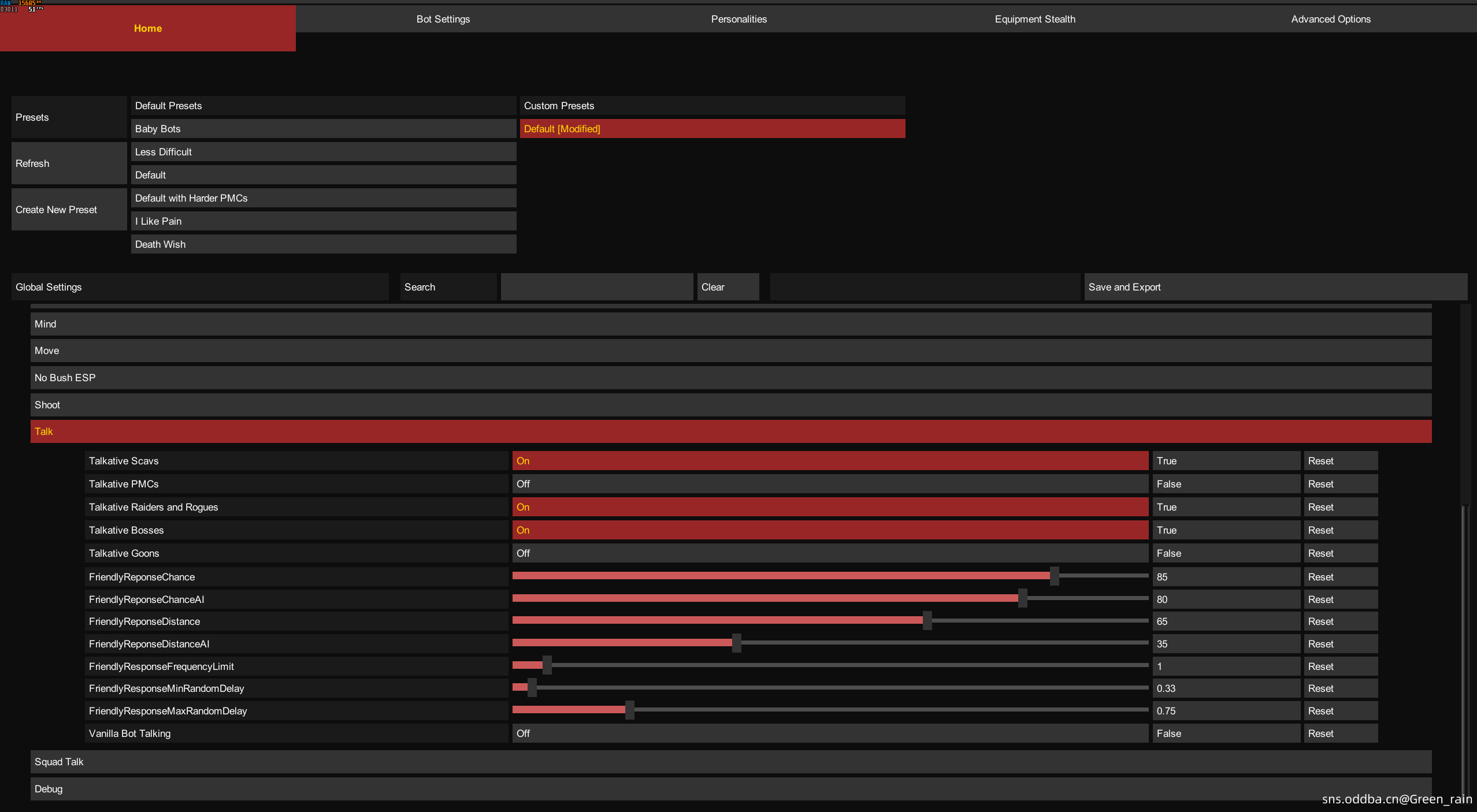Expand the Squad Talk section

click(730, 762)
